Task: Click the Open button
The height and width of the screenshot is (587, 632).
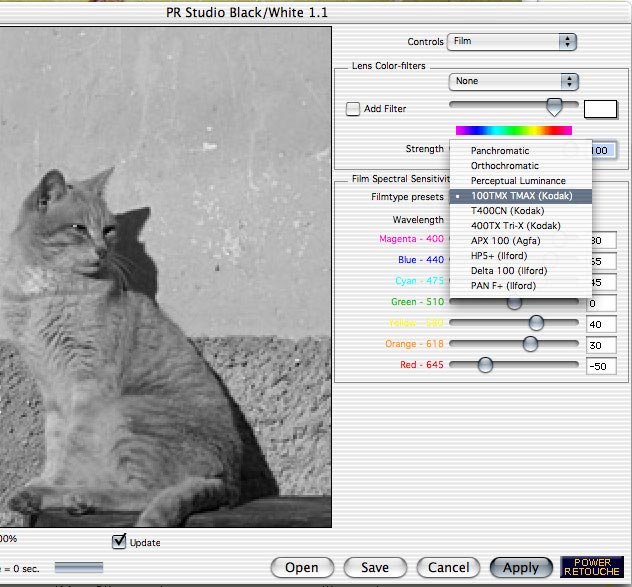Action: tap(301, 567)
